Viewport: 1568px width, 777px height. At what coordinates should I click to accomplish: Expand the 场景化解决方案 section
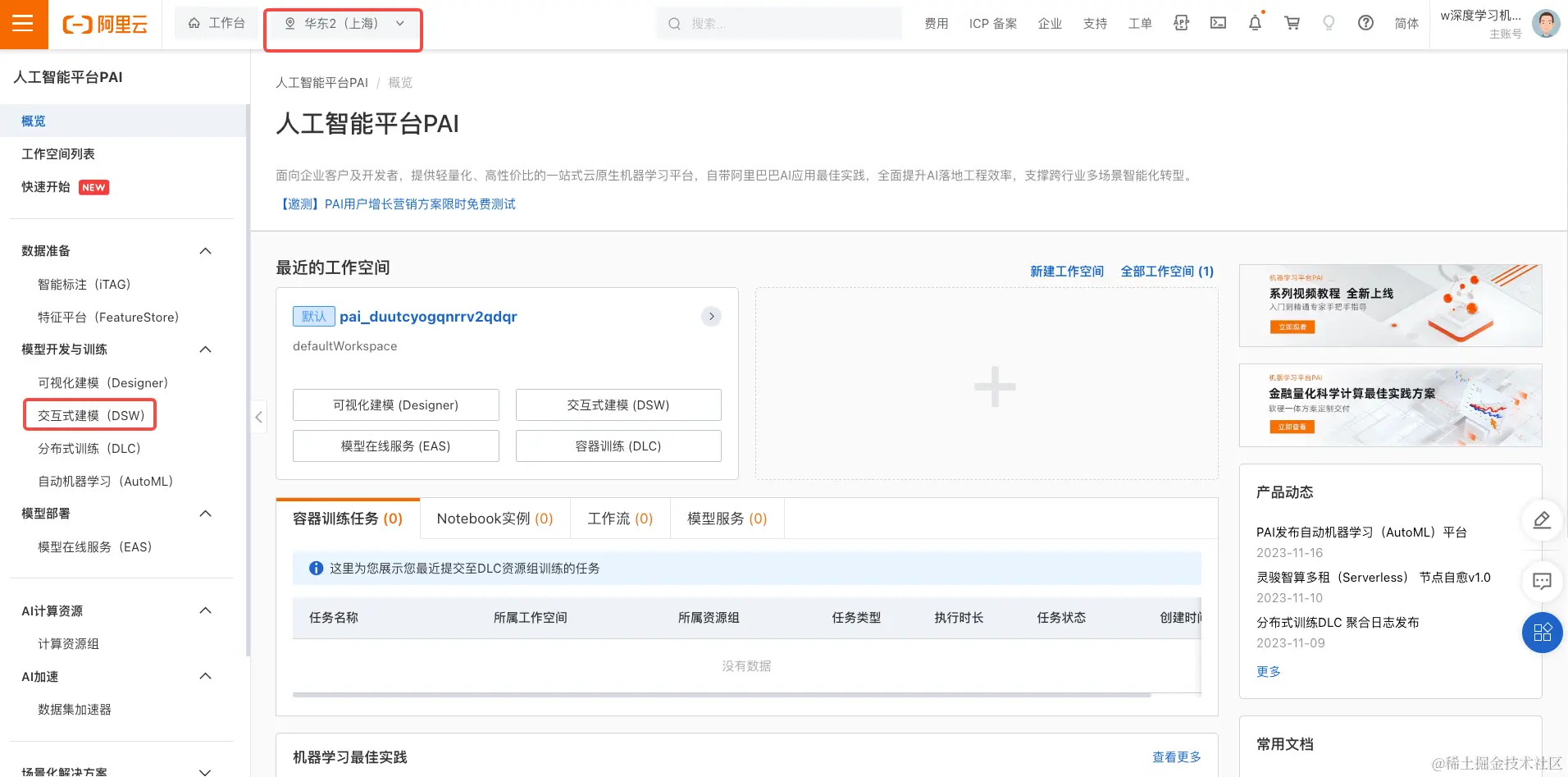tap(206, 771)
